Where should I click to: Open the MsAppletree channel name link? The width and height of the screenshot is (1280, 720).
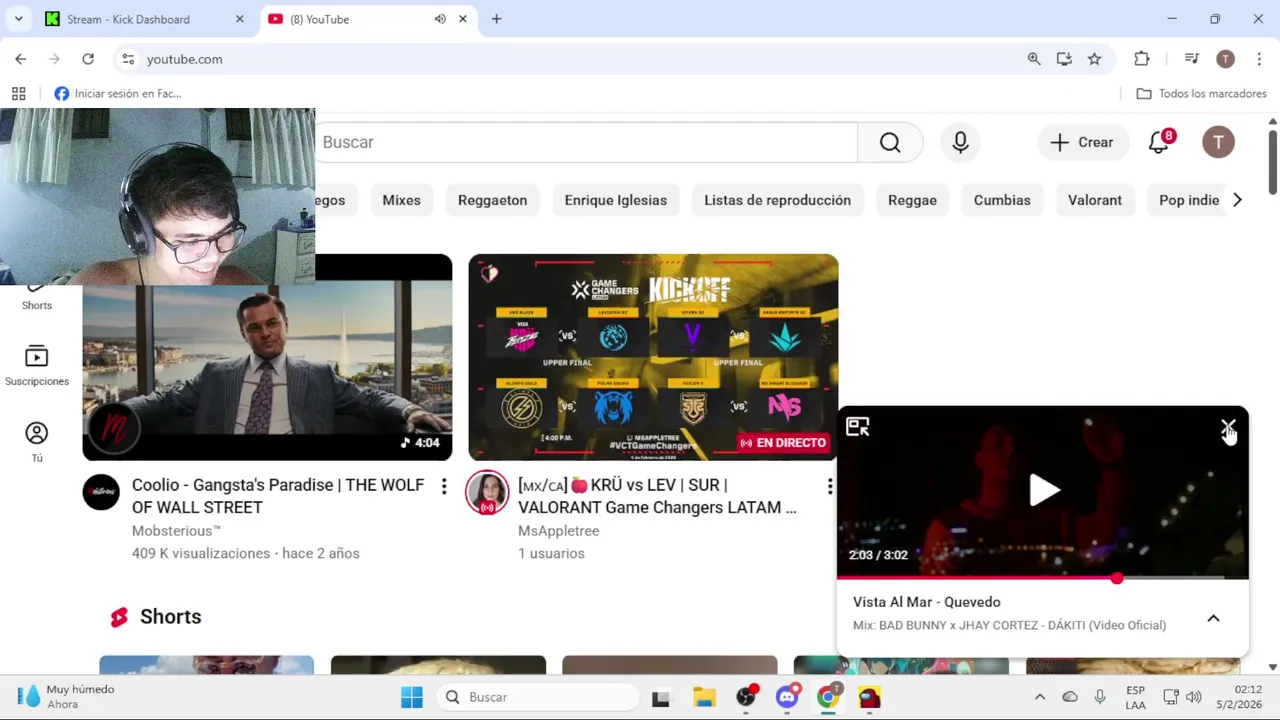tap(558, 531)
